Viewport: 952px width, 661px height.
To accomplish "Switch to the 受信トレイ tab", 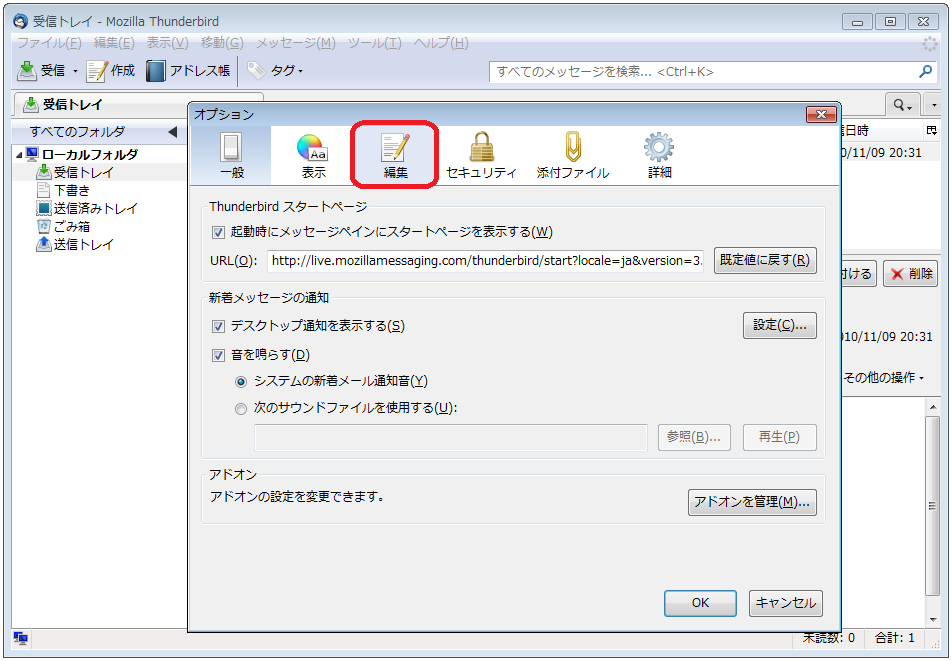I will point(138,105).
